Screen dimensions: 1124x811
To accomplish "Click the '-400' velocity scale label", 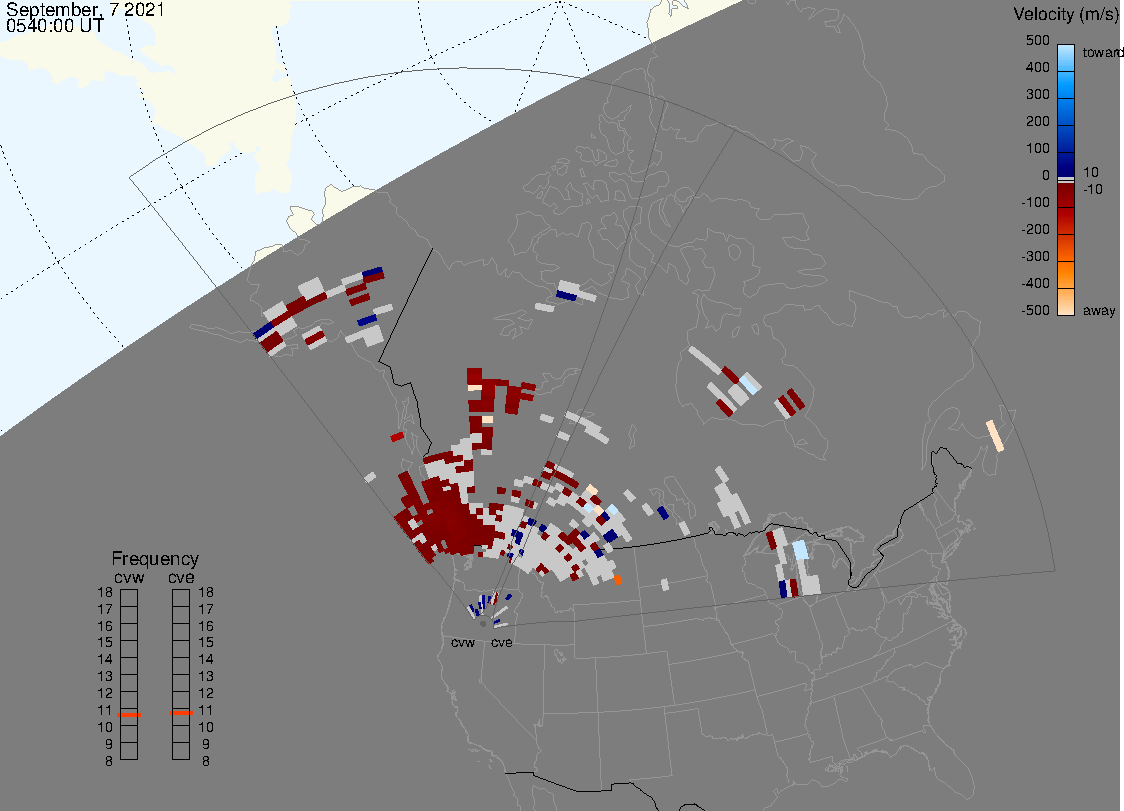I will (1036, 283).
